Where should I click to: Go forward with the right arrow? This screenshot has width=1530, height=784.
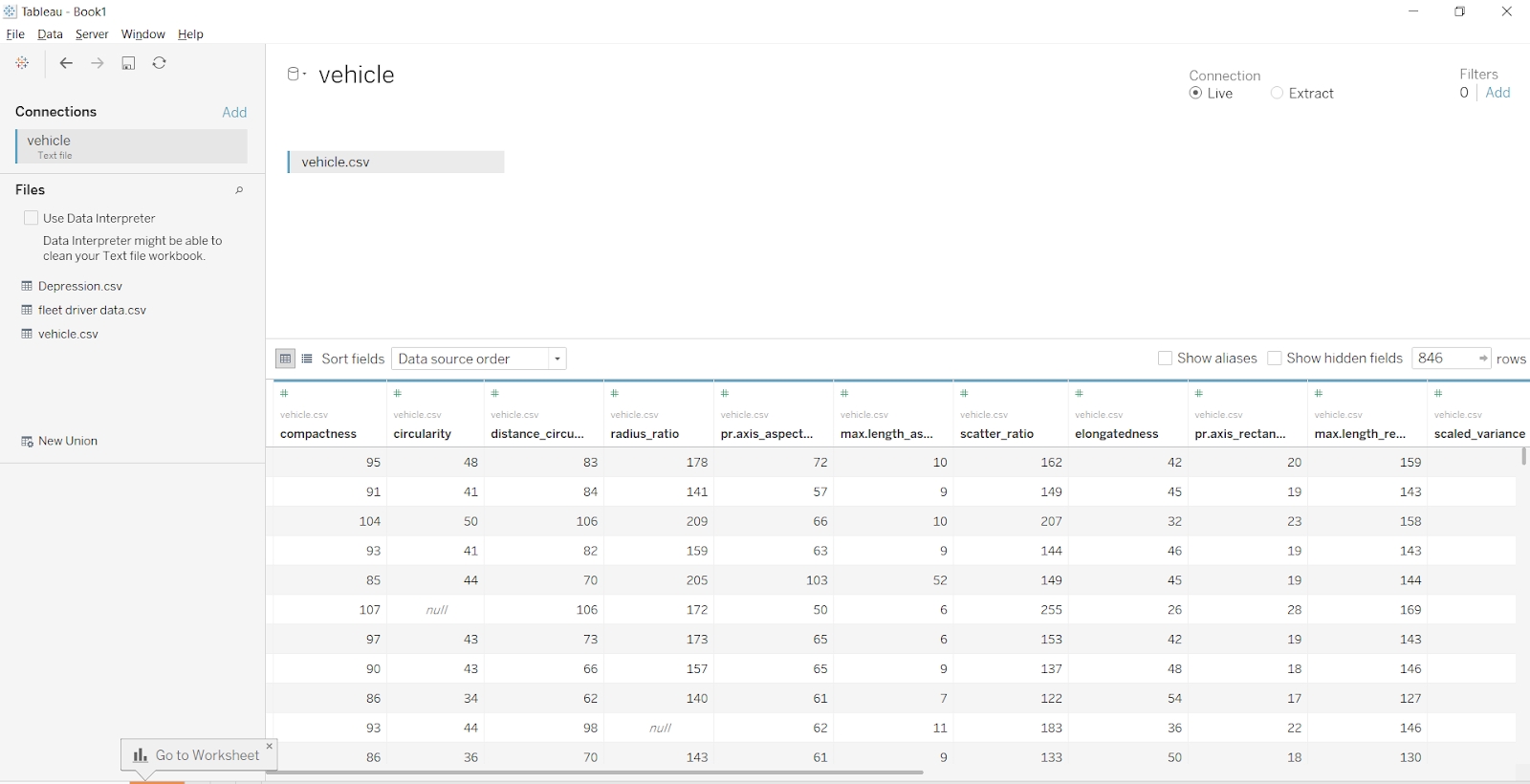tap(98, 63)
